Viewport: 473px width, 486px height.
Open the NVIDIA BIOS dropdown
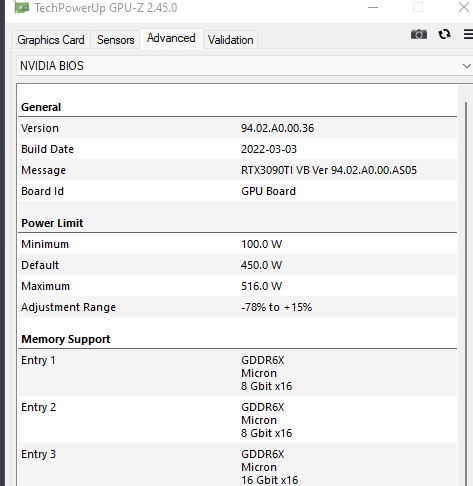pos(245,66)
